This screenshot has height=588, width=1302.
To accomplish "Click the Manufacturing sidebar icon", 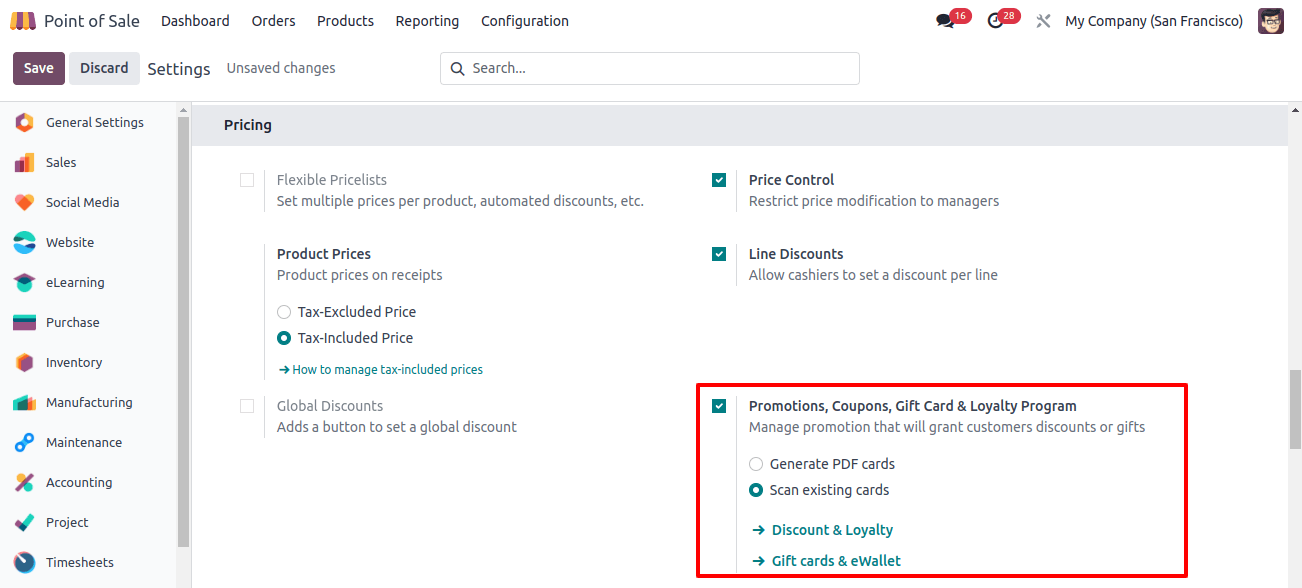I will 25,402.
